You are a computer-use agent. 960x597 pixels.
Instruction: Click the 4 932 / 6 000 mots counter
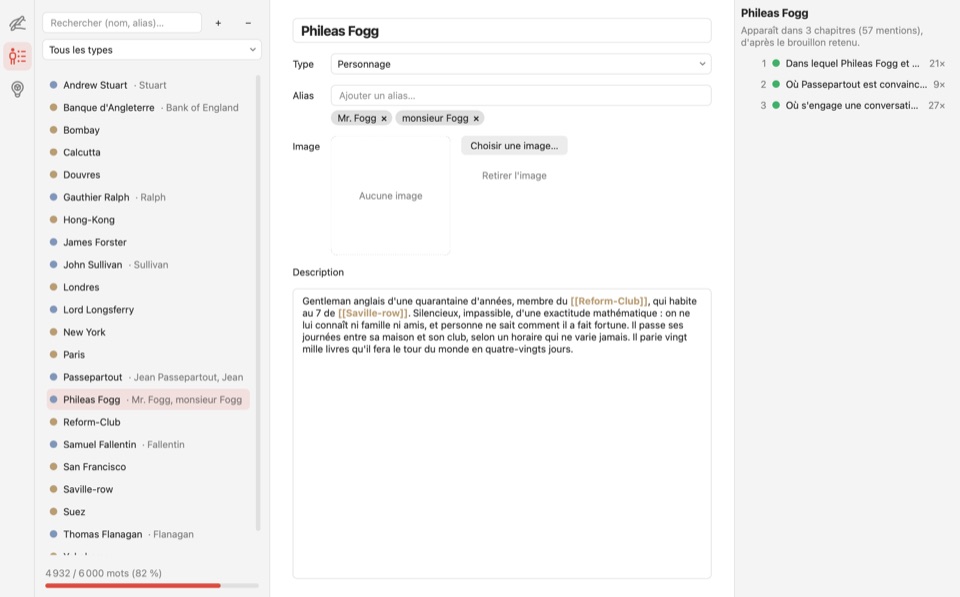pyautogui.click(x=103, y=573)
